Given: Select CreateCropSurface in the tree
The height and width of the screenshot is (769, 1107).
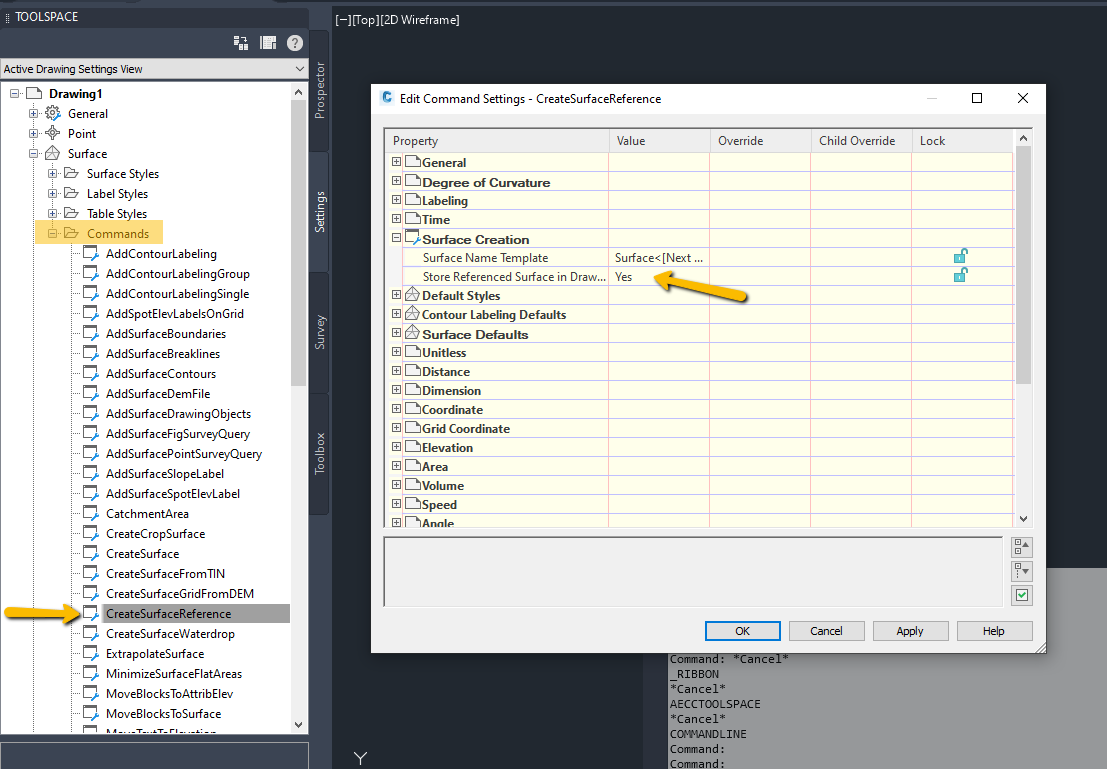Looking at the screenshot, I should pyautogui.click(x=155, y=534).
